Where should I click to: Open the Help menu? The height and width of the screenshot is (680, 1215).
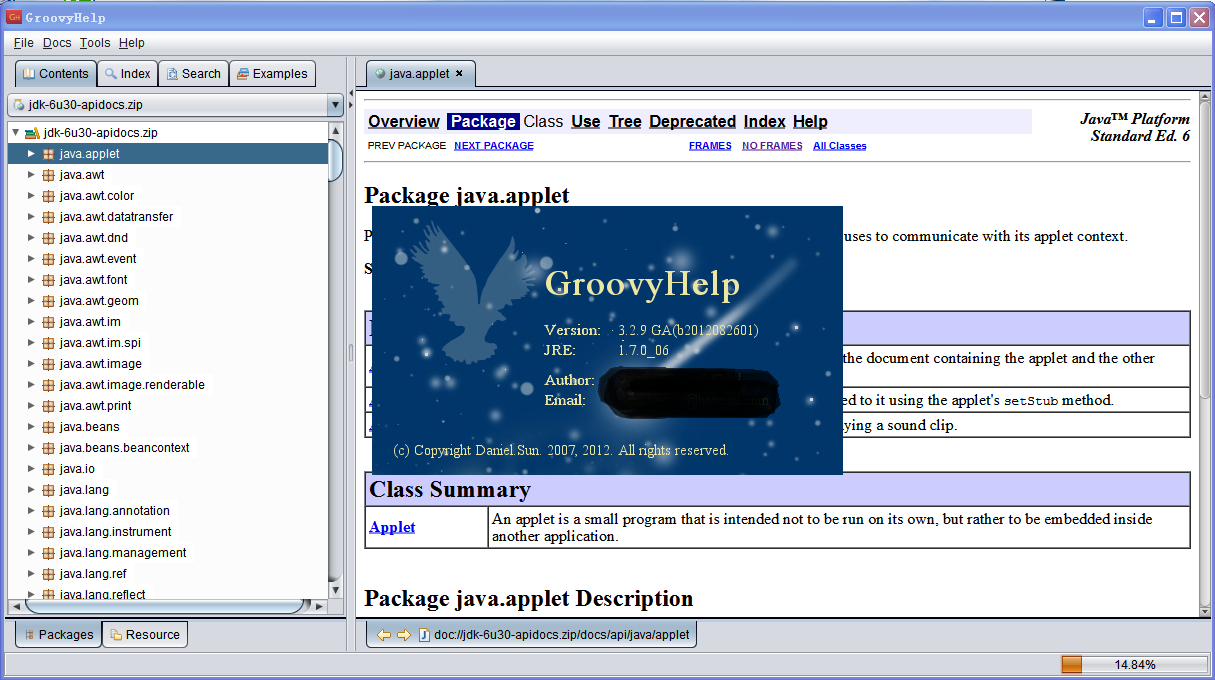pos(131,43)
